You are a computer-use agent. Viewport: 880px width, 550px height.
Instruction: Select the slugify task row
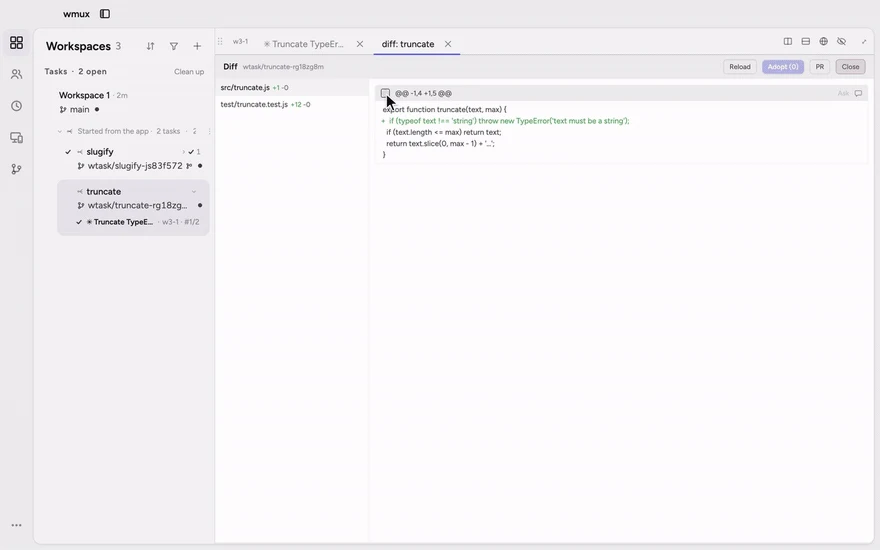[100, 152]
